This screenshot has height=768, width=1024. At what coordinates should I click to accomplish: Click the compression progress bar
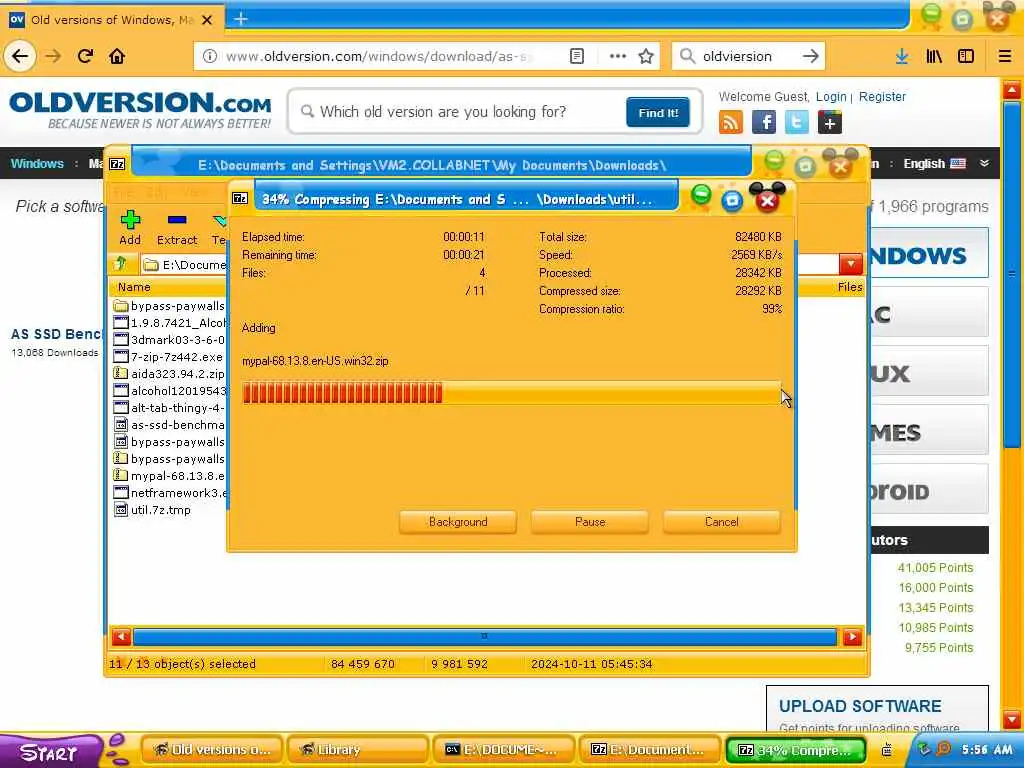pyautogui.click(x=511, y=393)
